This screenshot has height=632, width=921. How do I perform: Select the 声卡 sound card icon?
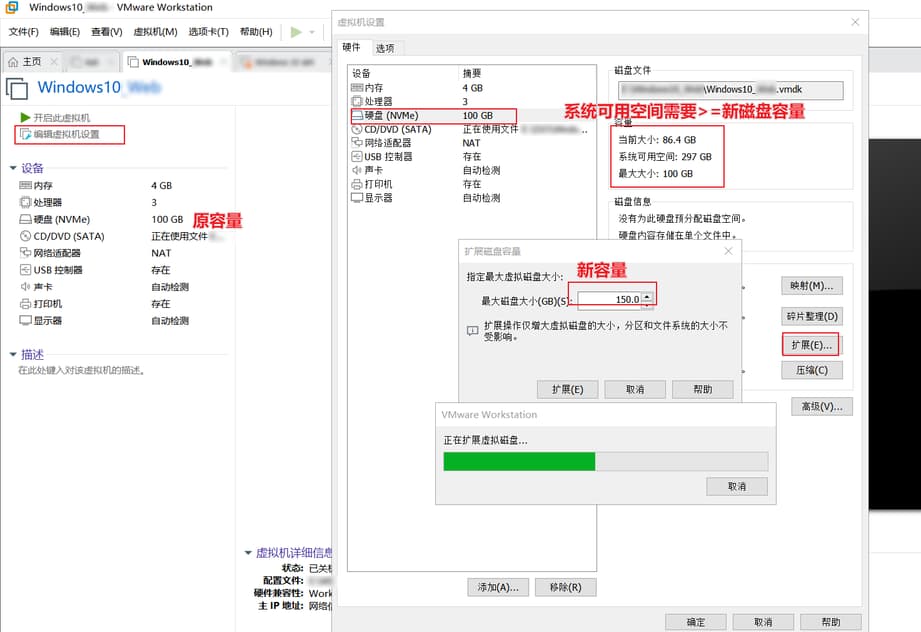[x=357, y=170]
